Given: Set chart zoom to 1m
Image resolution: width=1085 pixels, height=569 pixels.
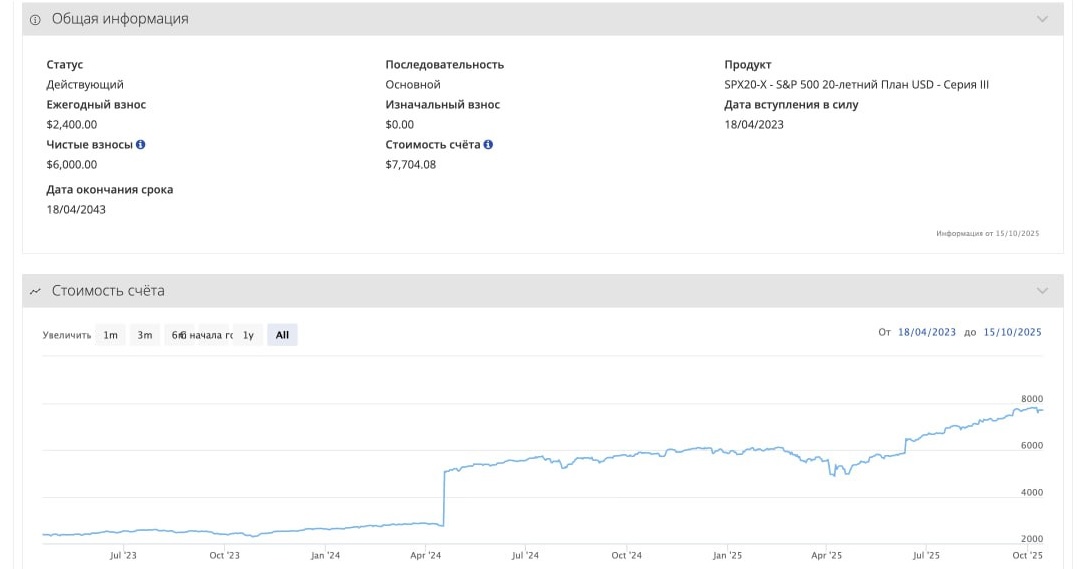Looking at the screenshot, I should (x=111, y=335).
